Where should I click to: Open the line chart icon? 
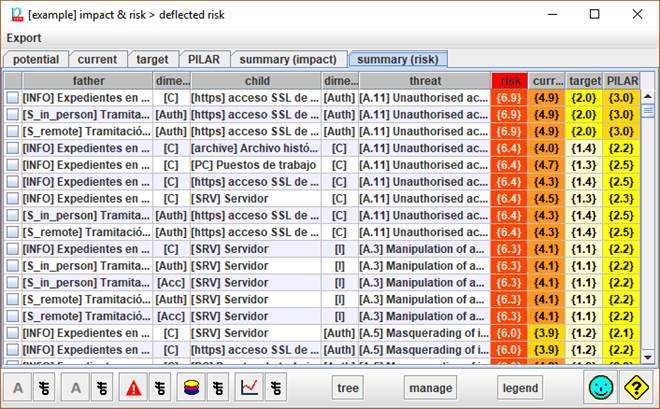248,388
